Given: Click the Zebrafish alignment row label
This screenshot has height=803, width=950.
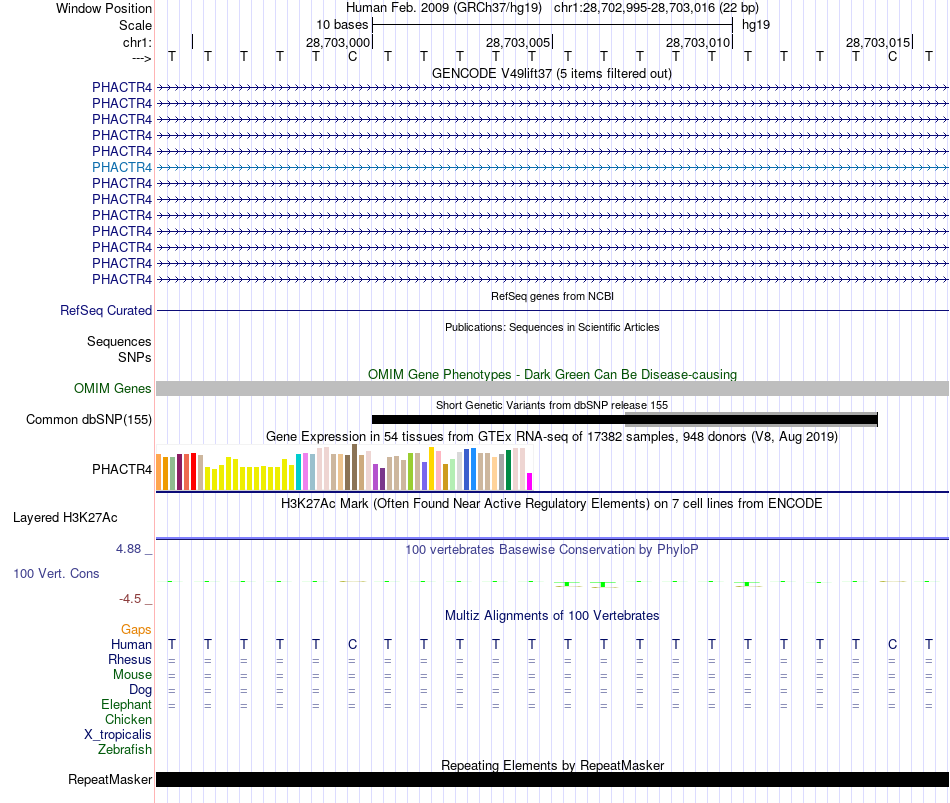Looking at the screenshot, I should click(125, 750).
